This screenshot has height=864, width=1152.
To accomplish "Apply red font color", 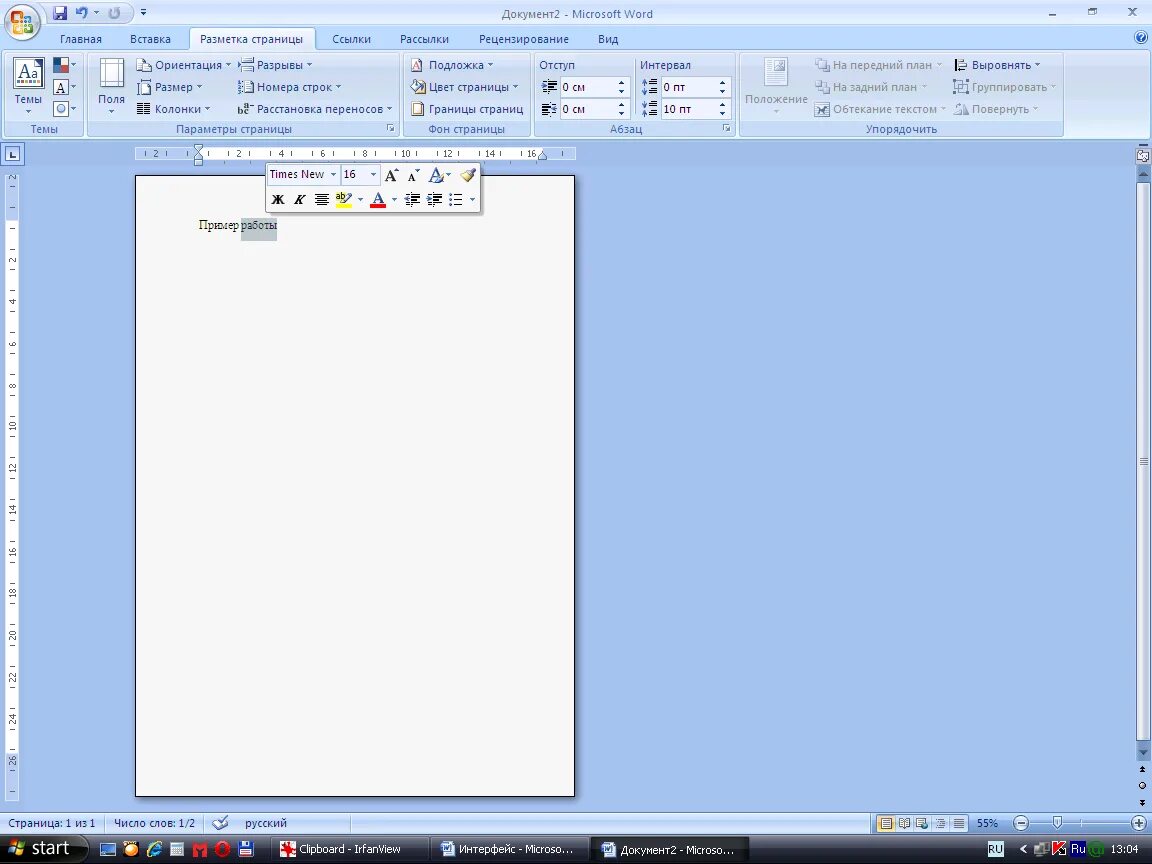I will tap(378, 199).
